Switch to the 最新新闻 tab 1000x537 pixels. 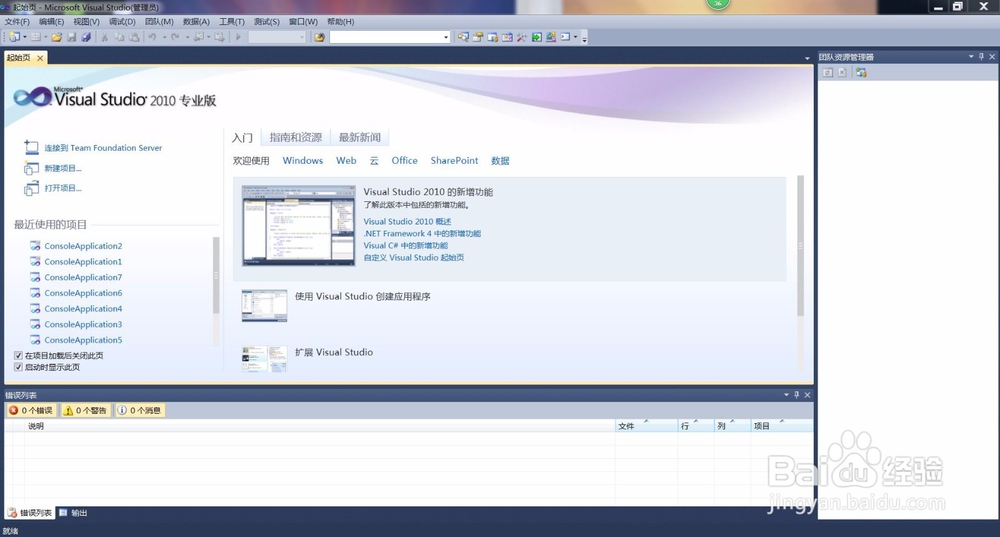point(360,137)
